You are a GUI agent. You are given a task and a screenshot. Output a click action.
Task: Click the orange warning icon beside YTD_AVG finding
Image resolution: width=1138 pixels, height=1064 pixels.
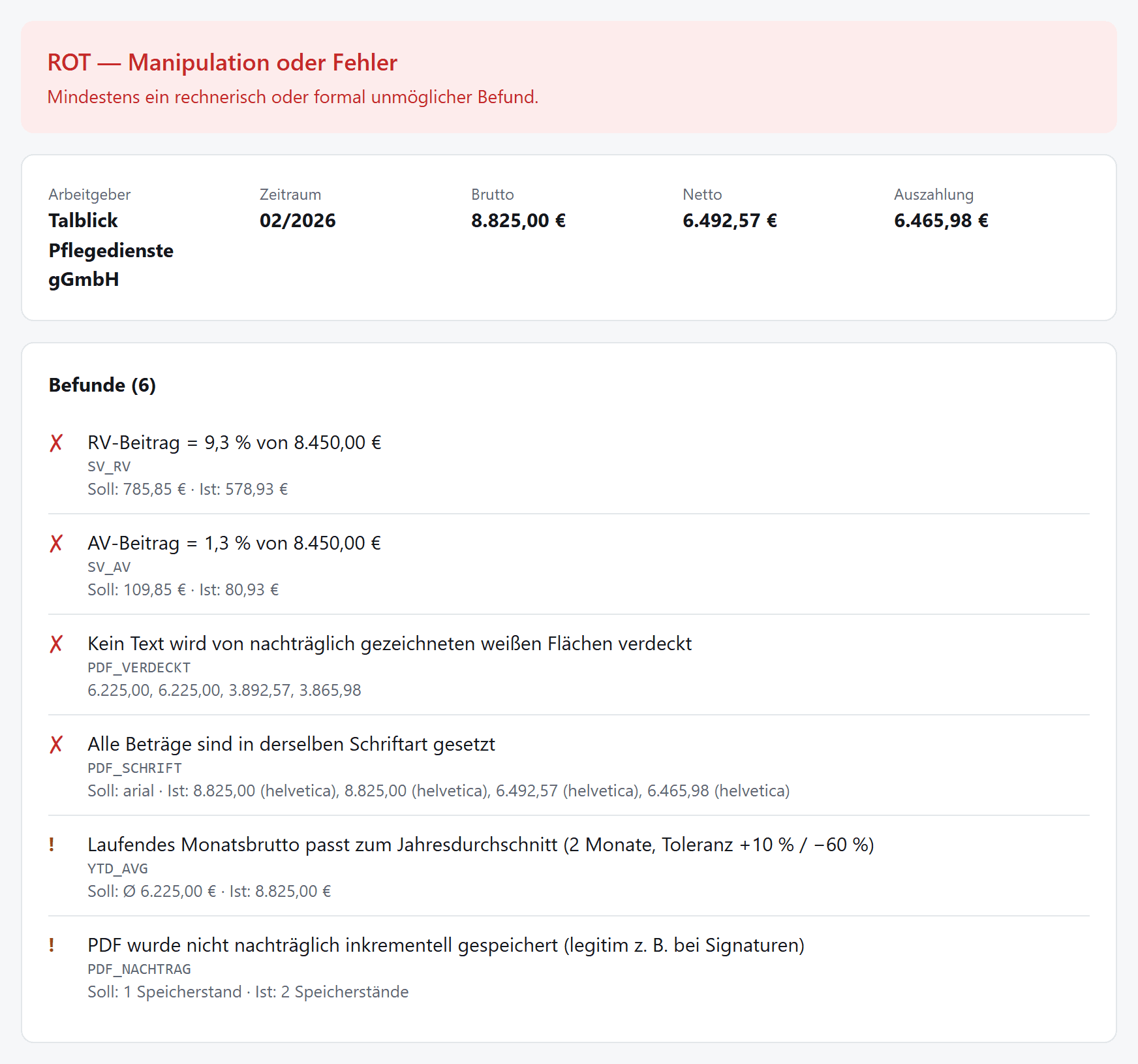pyautogui.click(x=52, y=845)
